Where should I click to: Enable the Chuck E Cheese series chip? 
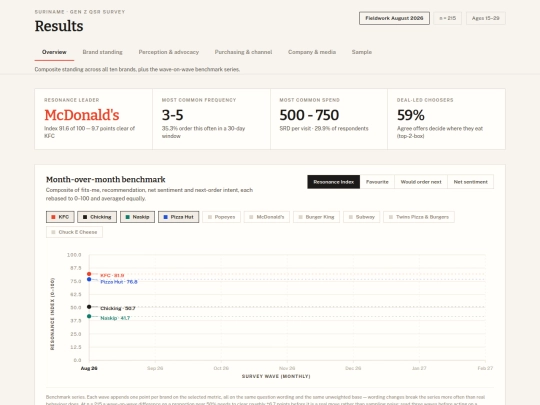(x=74, y=232)
